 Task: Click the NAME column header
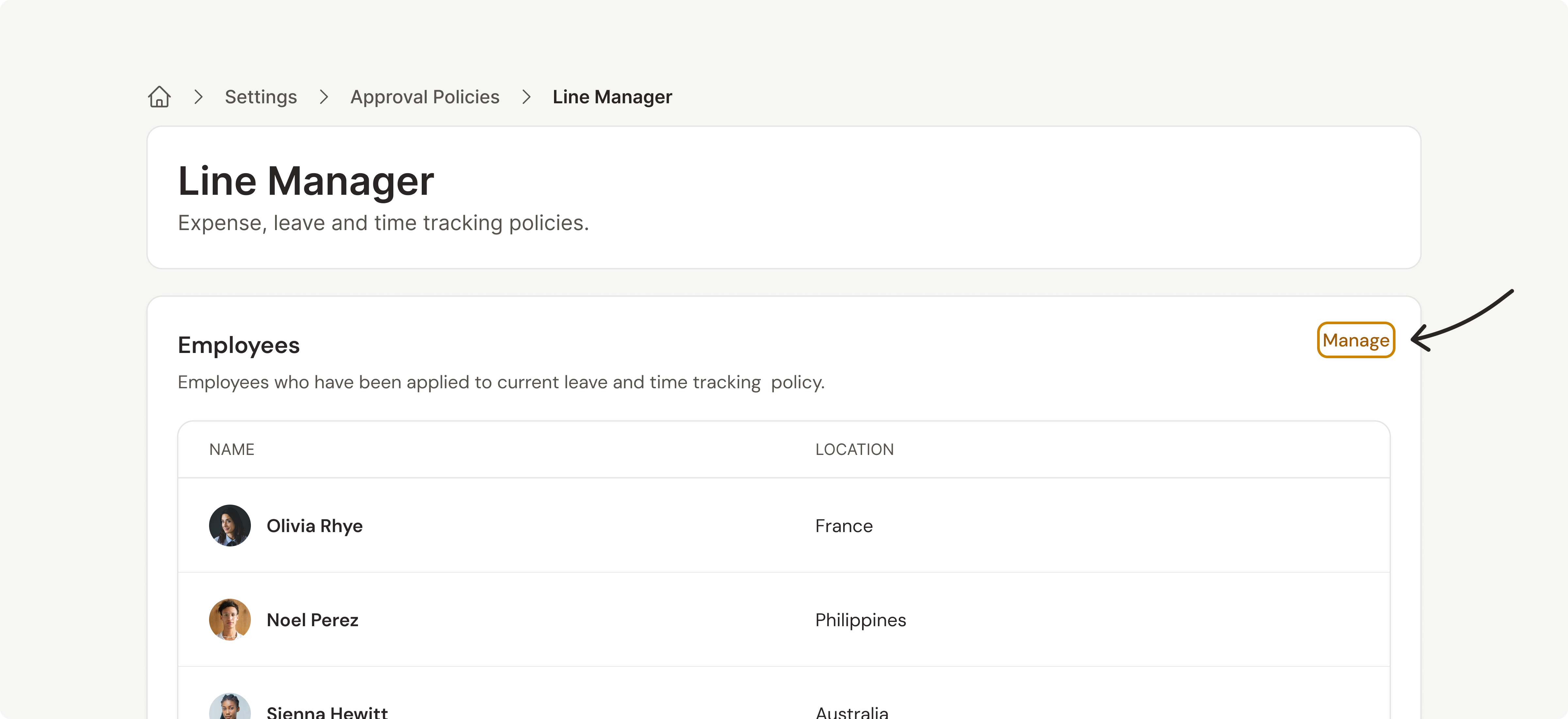tap(231, 449)
